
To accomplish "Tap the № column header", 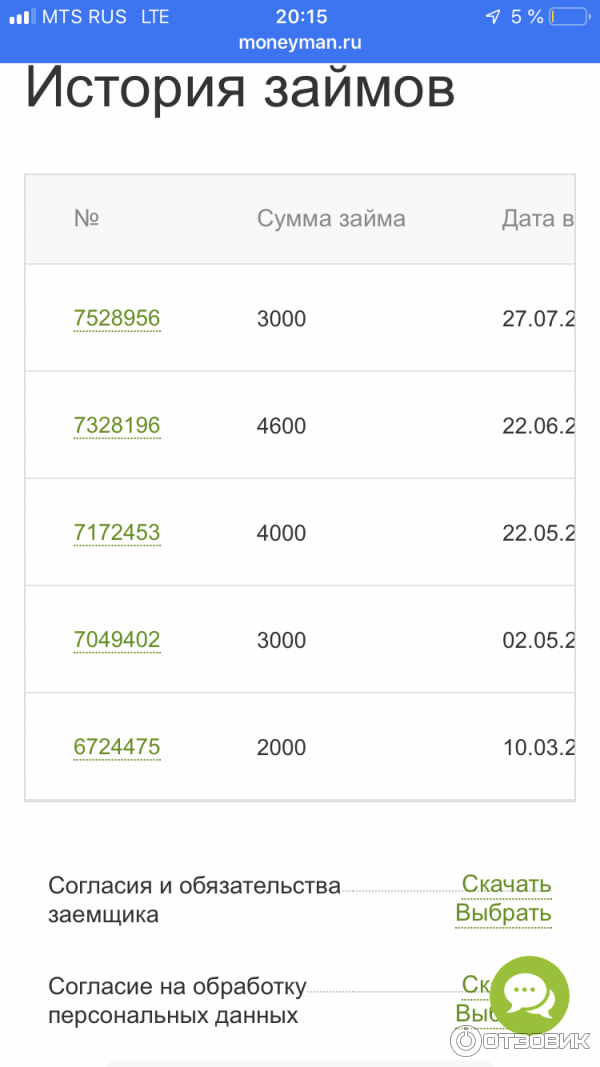I will pos(86,219).
